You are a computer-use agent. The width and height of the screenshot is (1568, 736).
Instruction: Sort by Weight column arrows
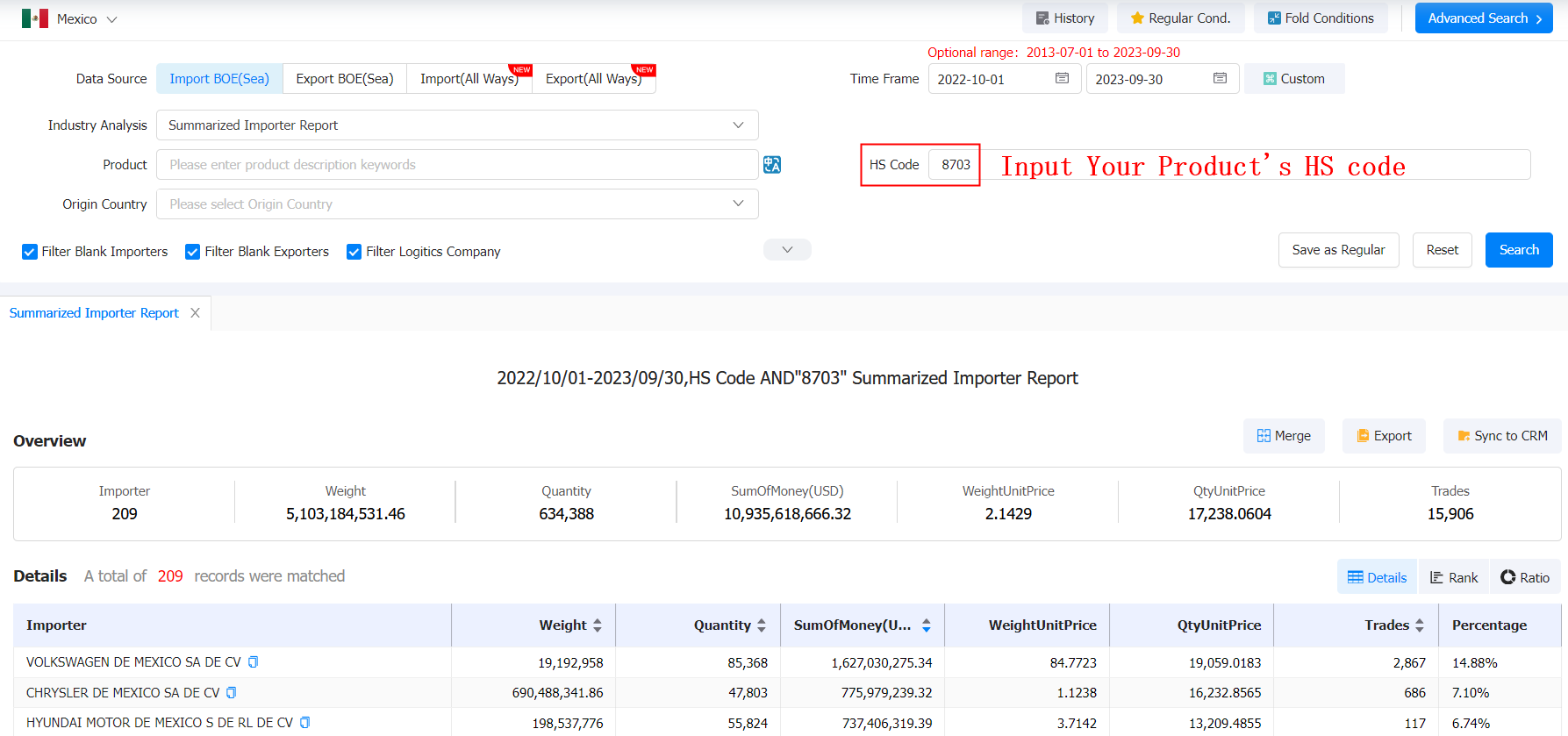598,625
